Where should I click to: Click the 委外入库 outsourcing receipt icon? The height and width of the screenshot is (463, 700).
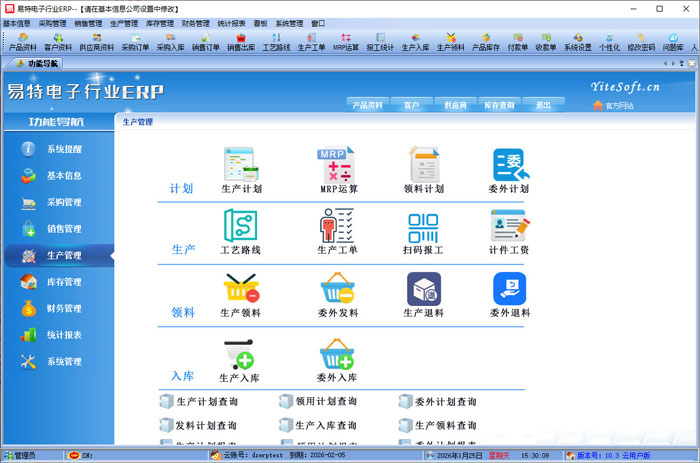pos(337,354)
